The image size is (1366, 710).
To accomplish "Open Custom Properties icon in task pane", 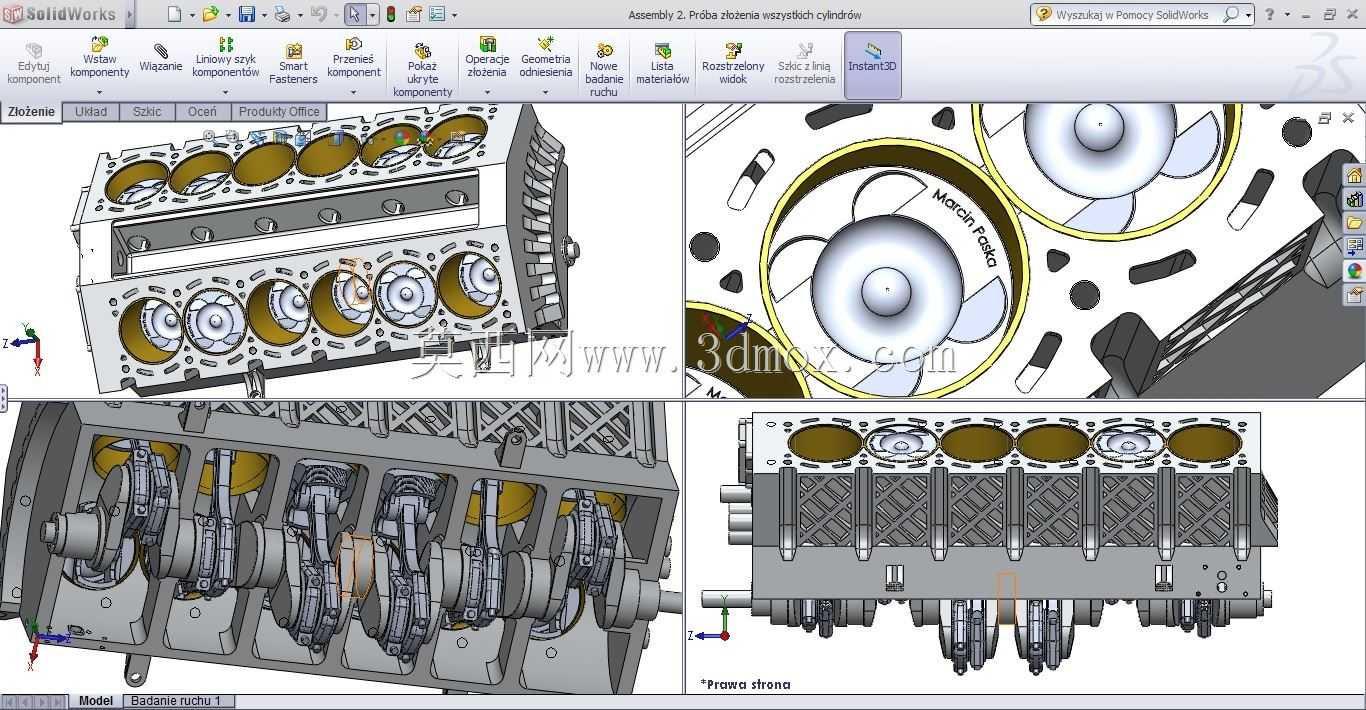I will 1354,295.
